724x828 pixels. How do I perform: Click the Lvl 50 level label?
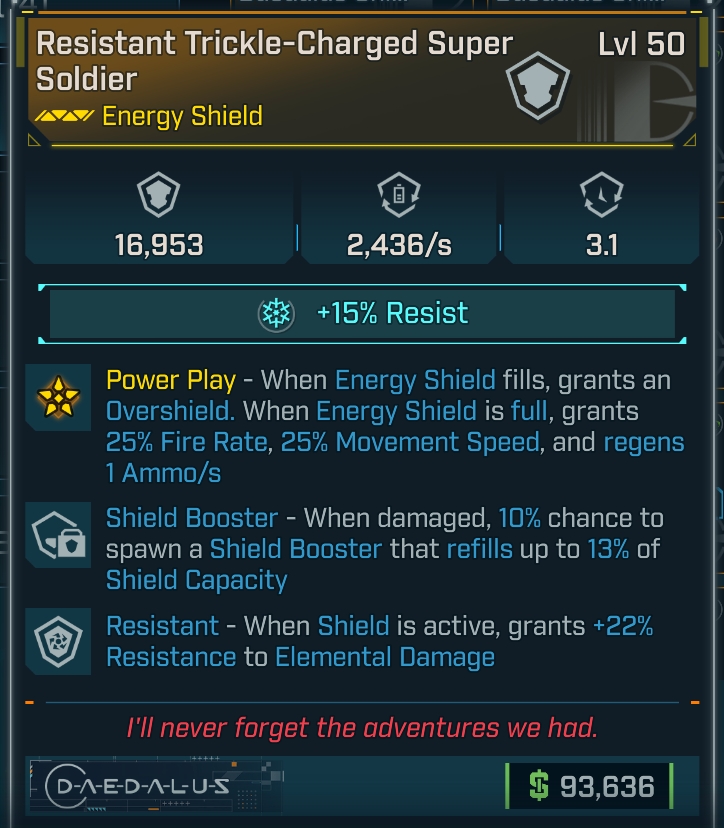click(641, 44)
